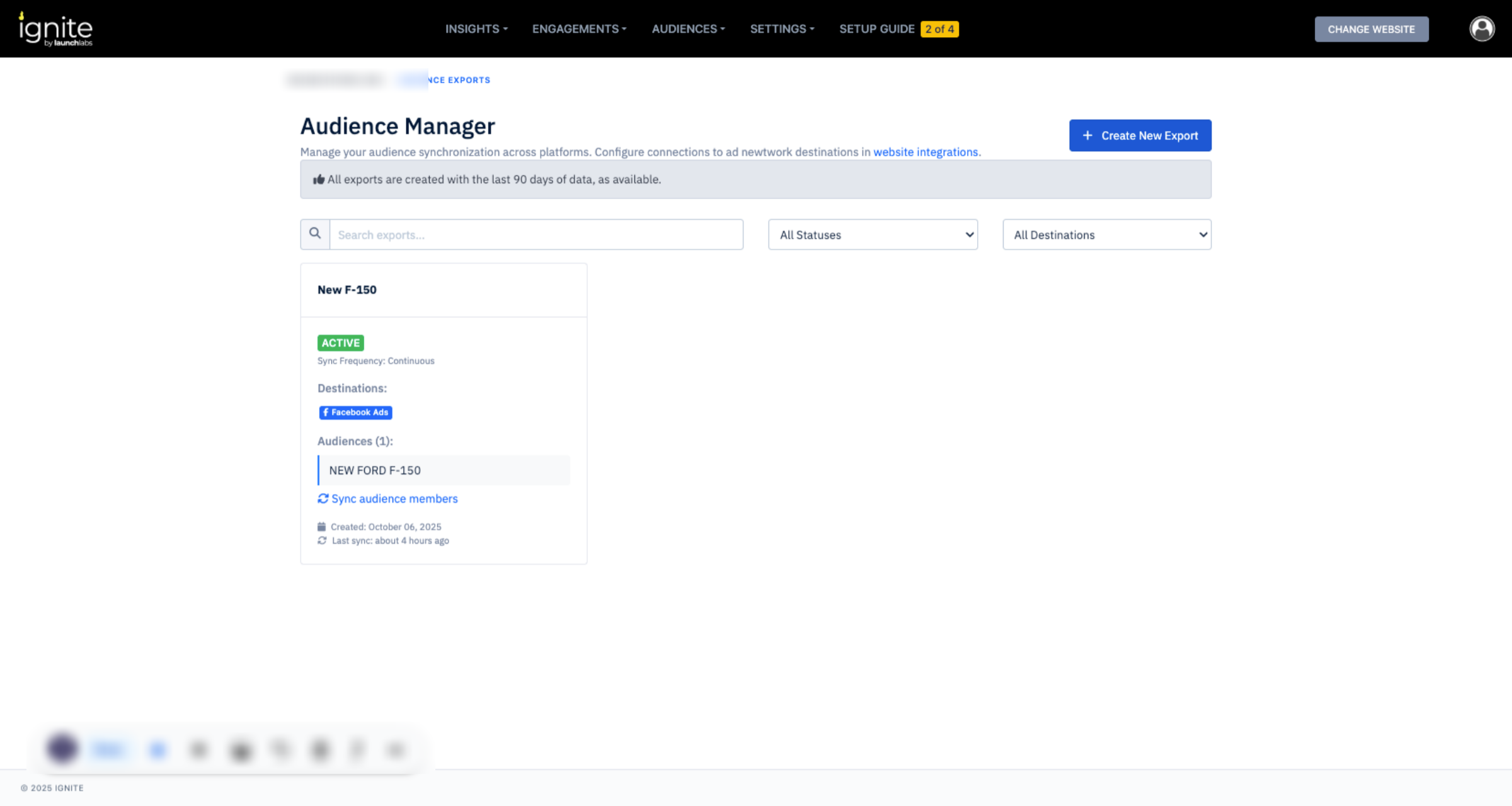Click the search magnifier icon
This screenshot has height=806, width=1512.
pos(315,234)
